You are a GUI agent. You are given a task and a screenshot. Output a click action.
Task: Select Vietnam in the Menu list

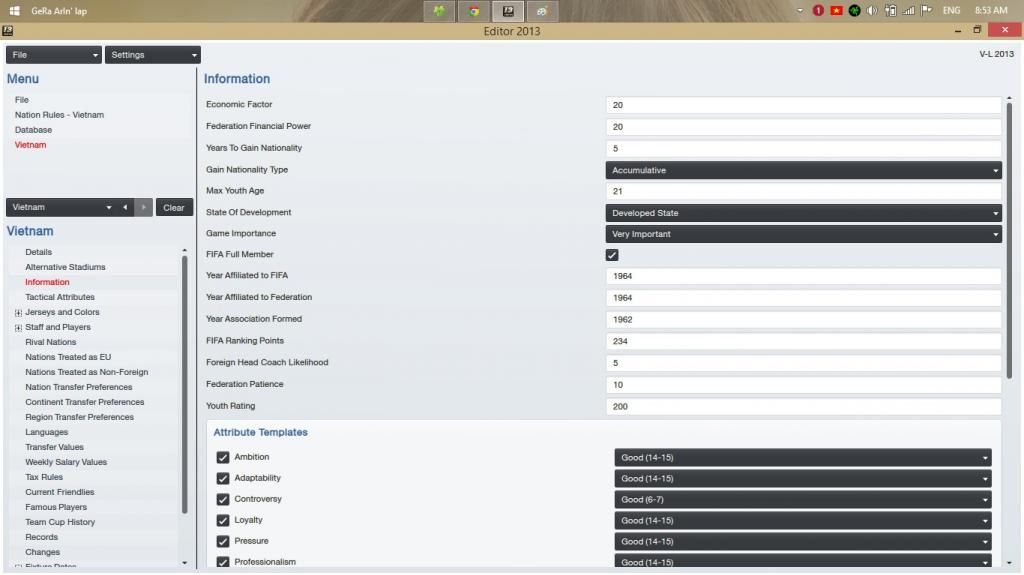pos(31,145)
